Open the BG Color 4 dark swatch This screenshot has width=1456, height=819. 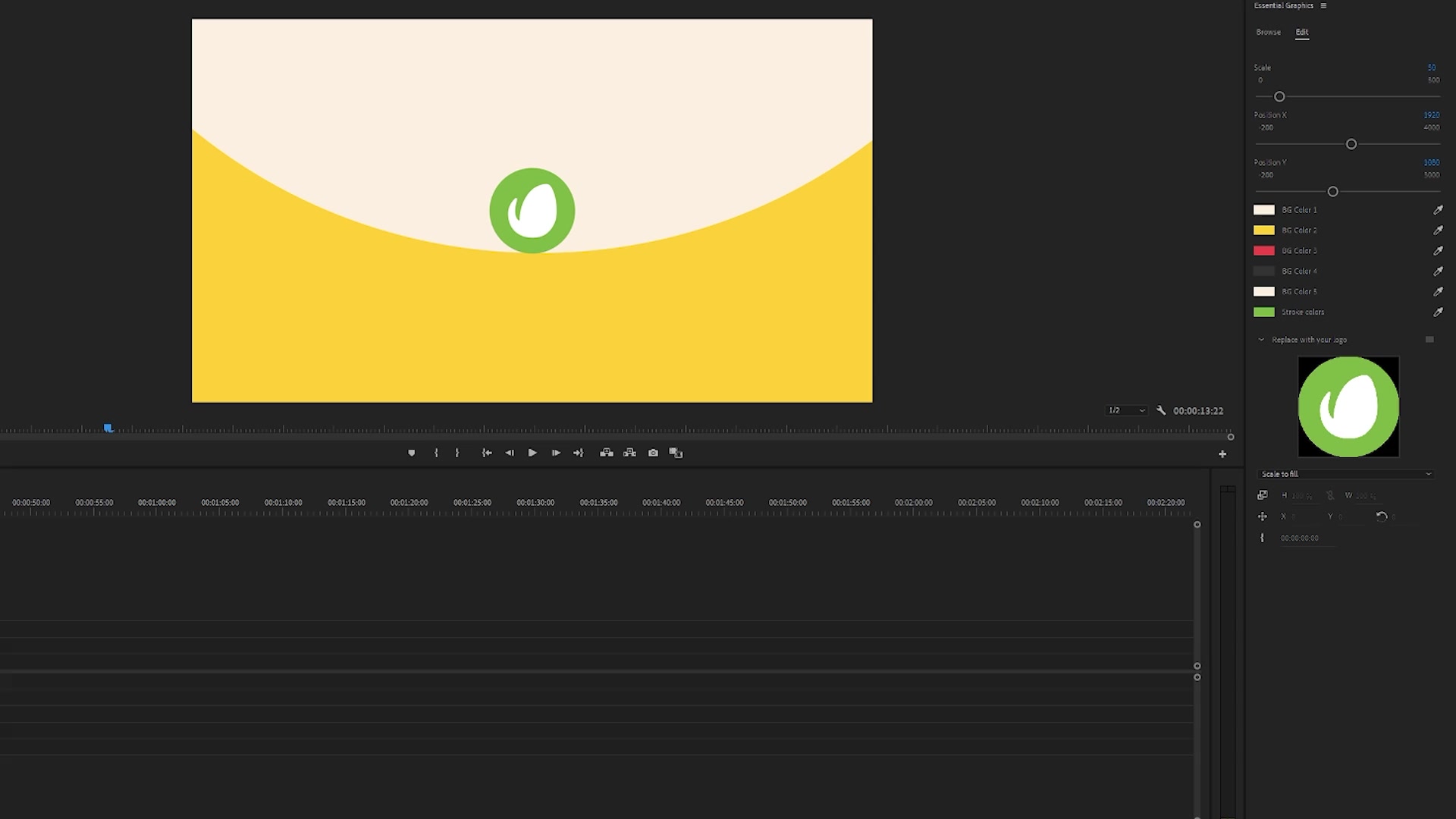[x=1264, y=271]
